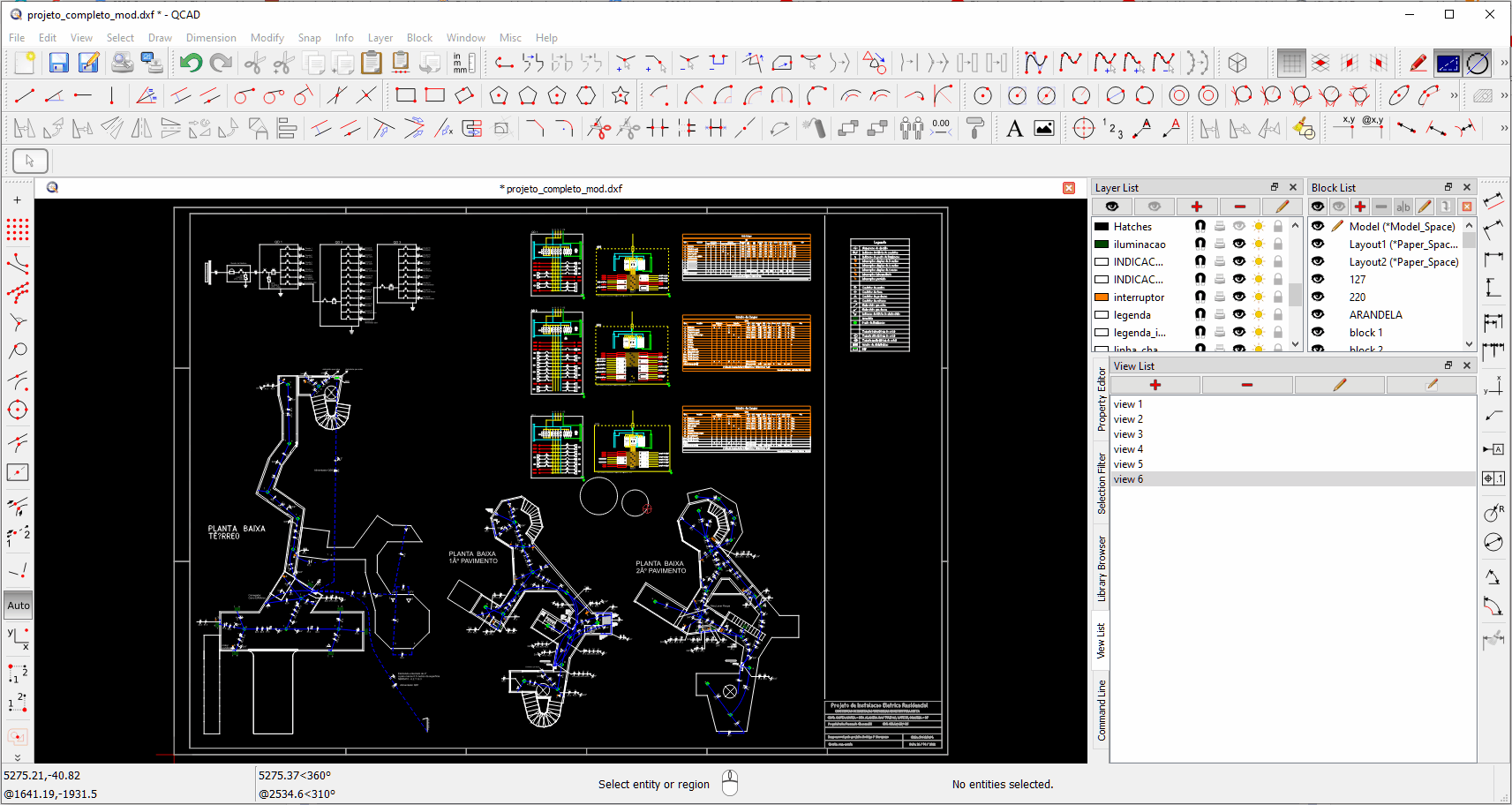This screenshot has height=805, width=1512.
Task: Toggle draft mode with the blue ruler icon
Action: click(1448, 63)
